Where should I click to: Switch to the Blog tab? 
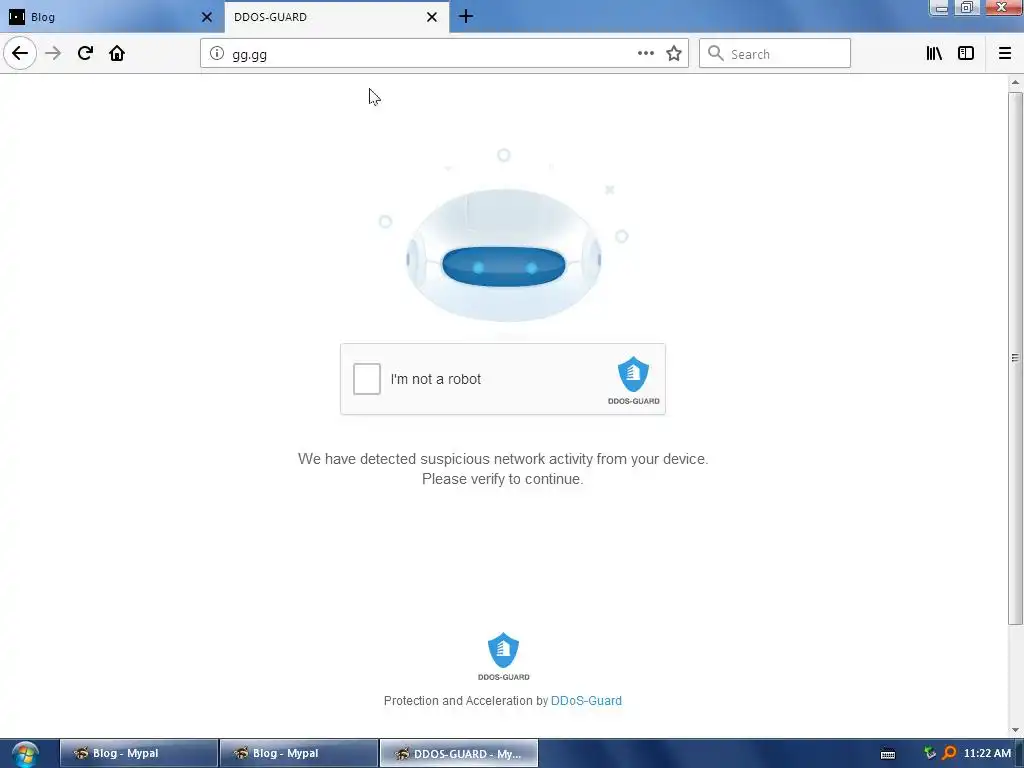[111, 17]
